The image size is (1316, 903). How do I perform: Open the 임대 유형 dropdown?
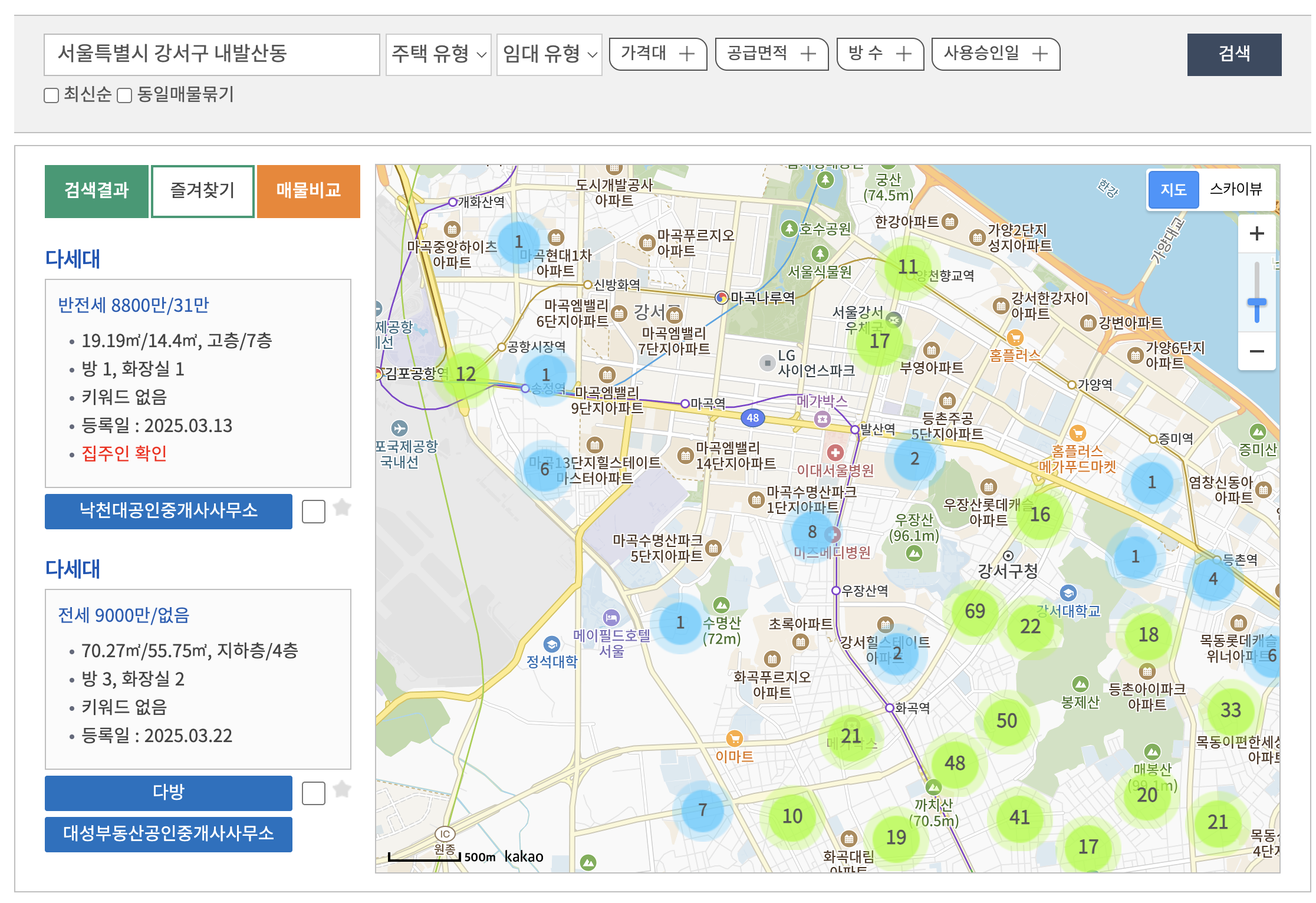pyautogui.click(x=550, y=55)
